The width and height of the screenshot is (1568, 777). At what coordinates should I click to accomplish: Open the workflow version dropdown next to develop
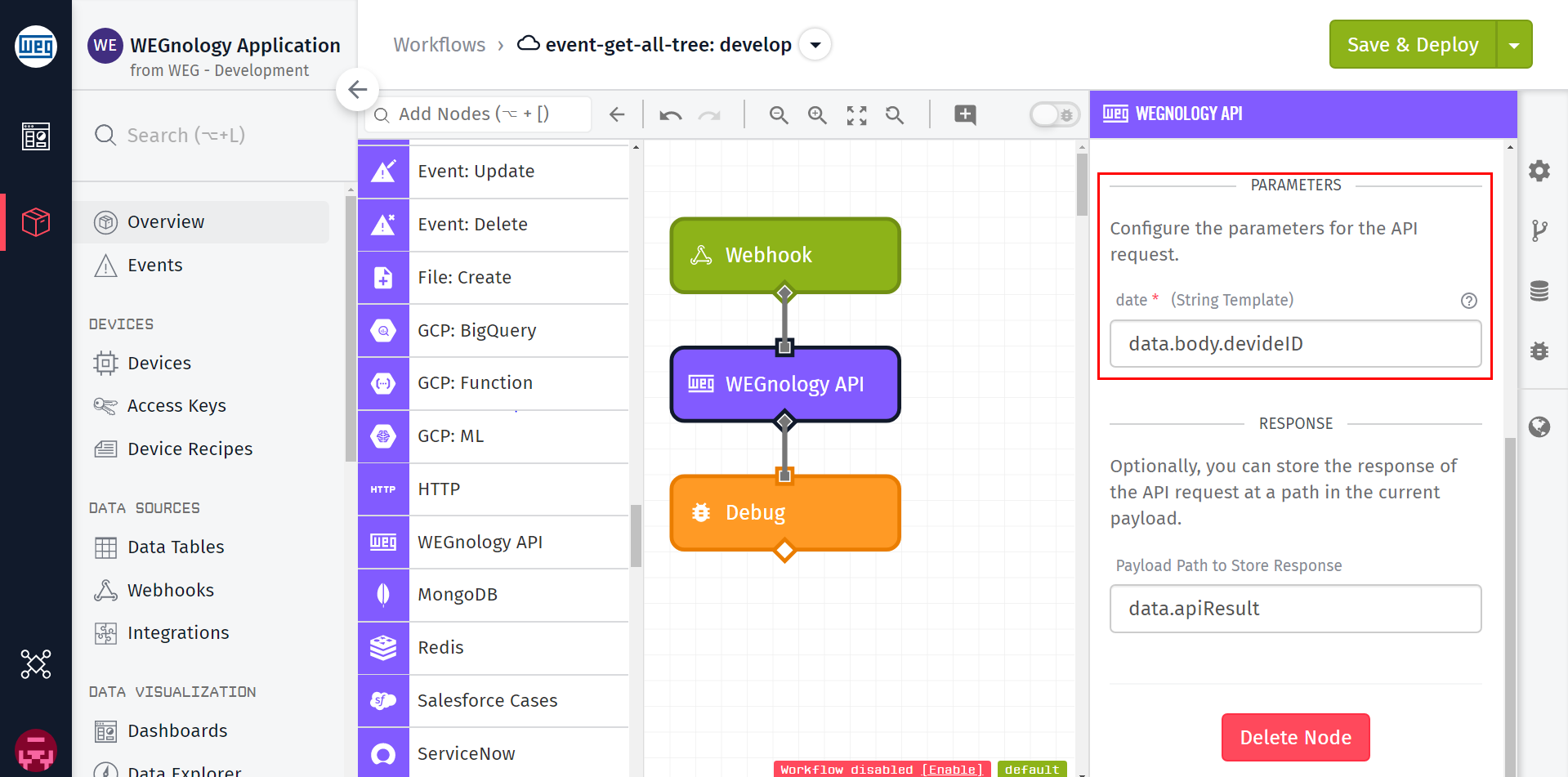coord(815,45)
